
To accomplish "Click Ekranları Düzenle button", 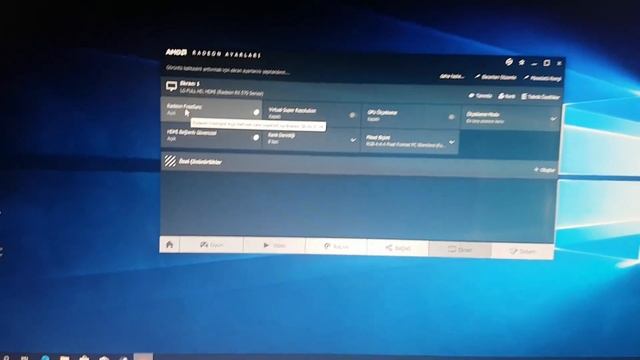I will pyautogui.click(x=496, y=77).
